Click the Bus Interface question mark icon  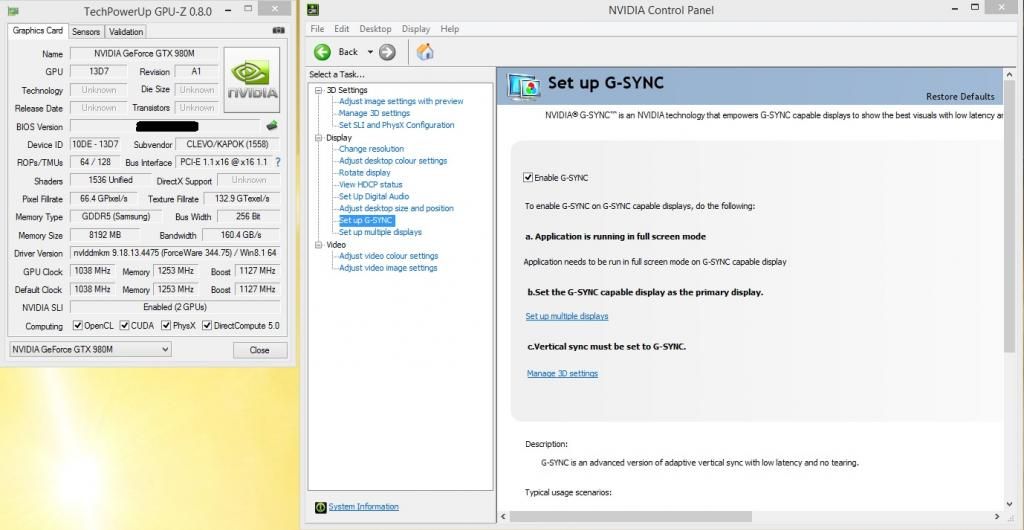pyautogui.click(x=278, y=162)
